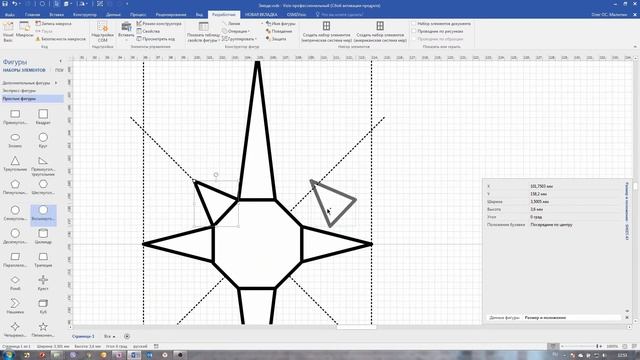Open control Свойства
The image size is (640, 360).
[x=148, y=31]
